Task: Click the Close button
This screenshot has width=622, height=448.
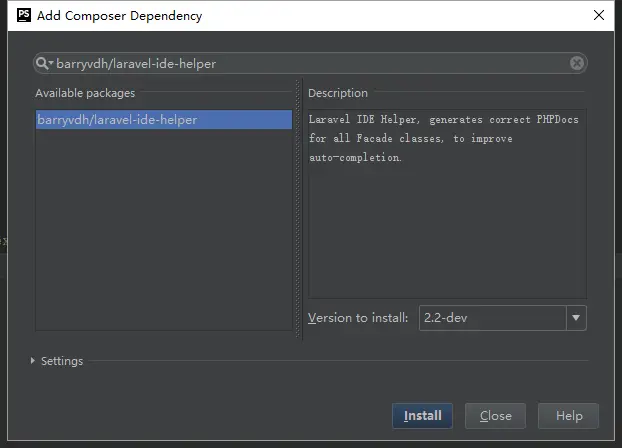Action: [495, 415]
